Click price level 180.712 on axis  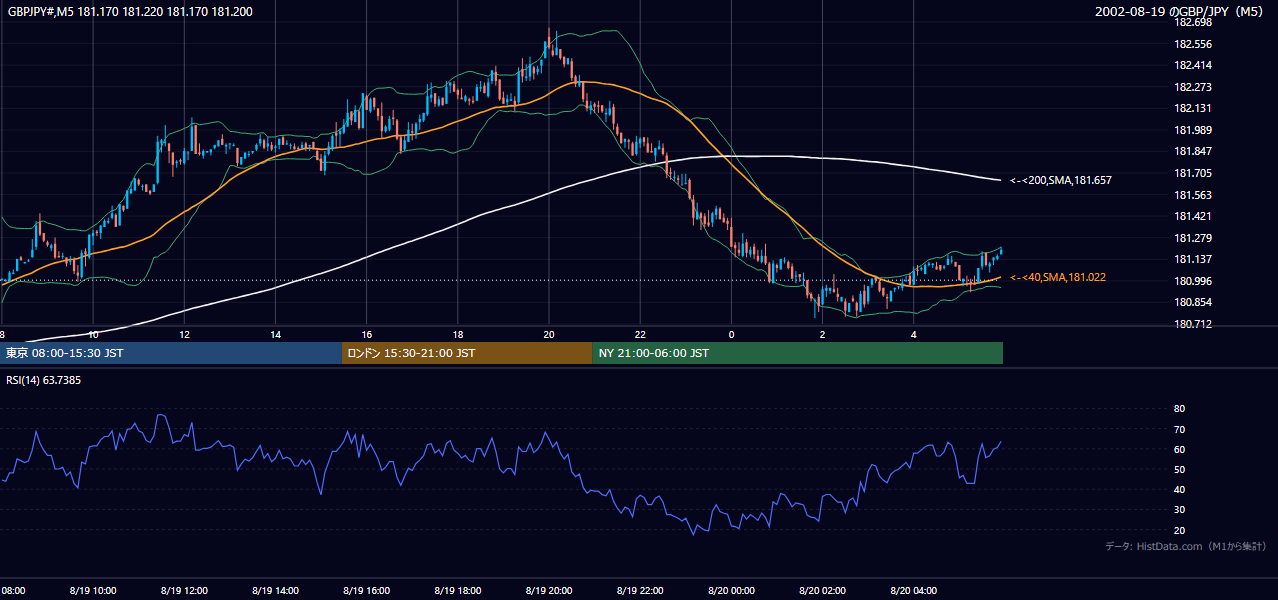pyautogui.click(x=1193, y=324)
